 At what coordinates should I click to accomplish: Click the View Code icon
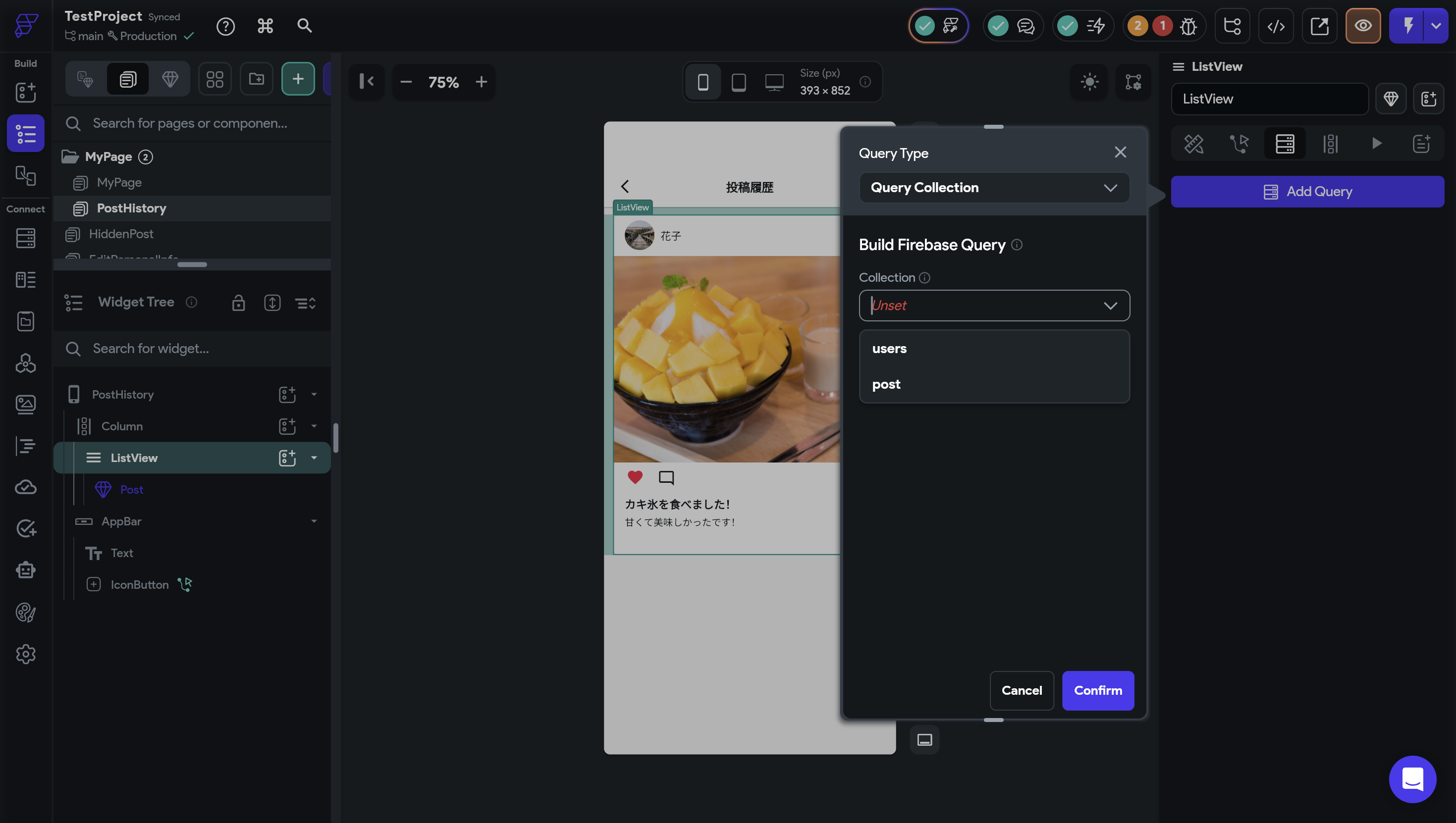1276,26
